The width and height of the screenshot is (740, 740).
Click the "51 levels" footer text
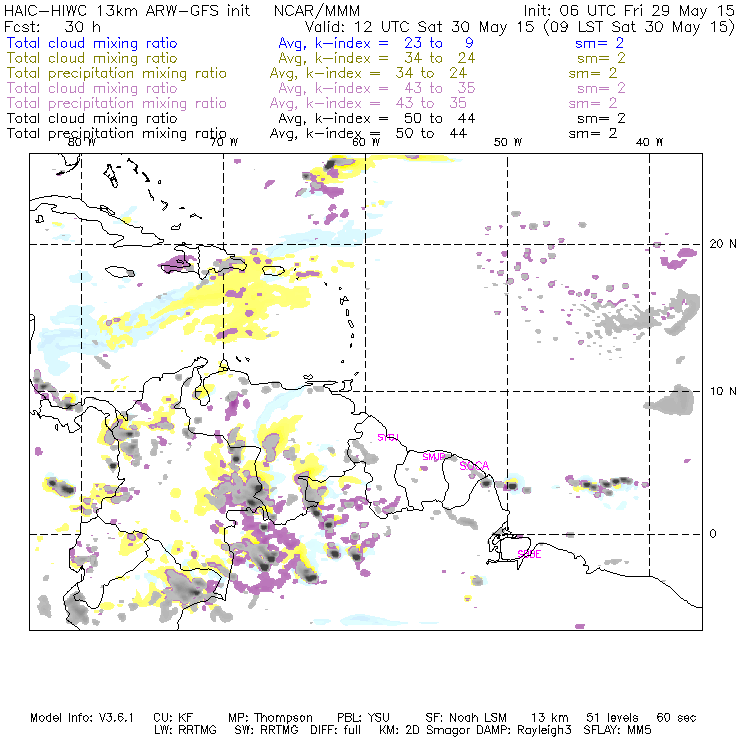coord(612,718)
